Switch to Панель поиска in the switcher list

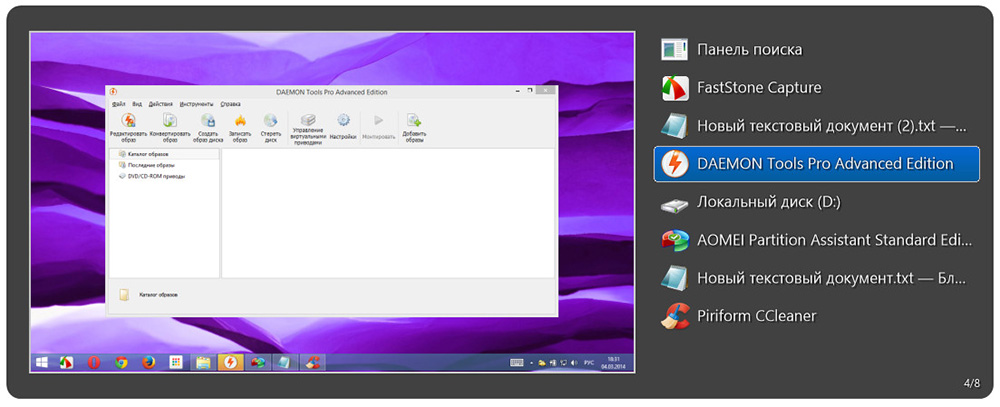[816, 50]
